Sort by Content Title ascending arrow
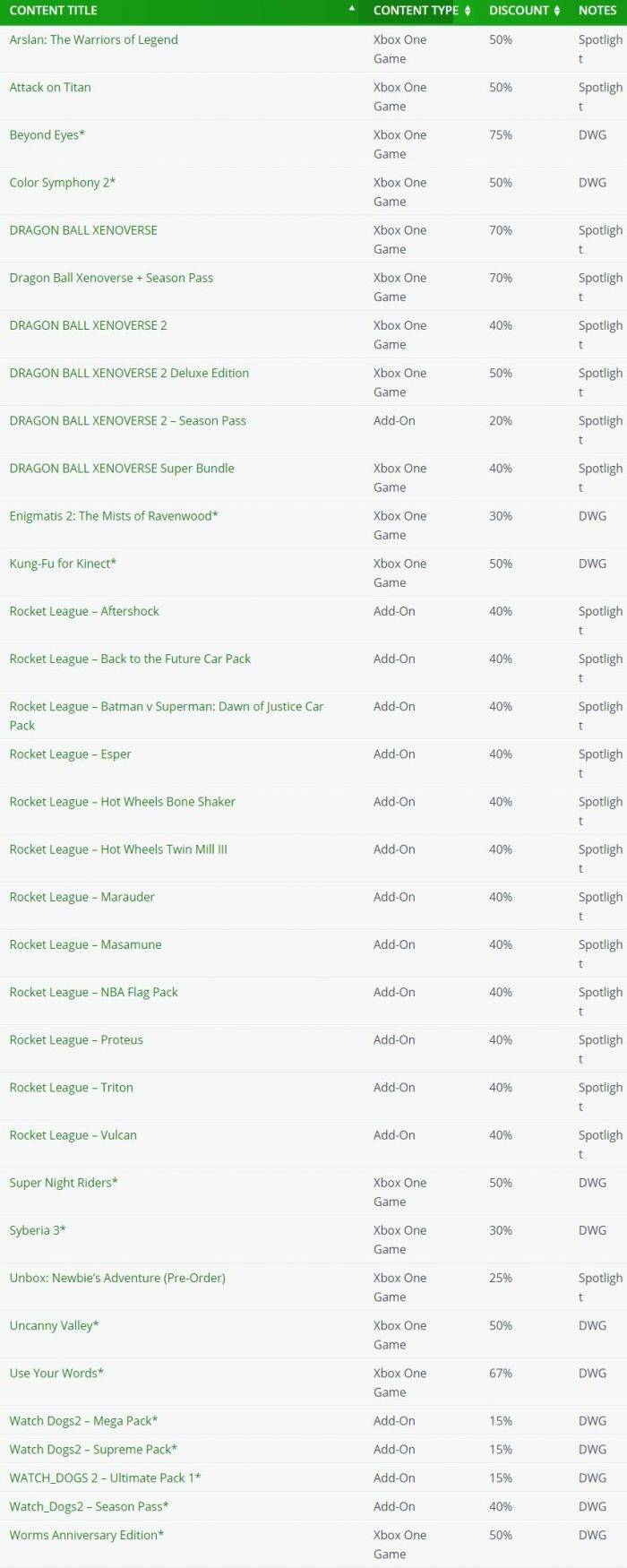Viewport: 627px width, 1568px height. 352,8
